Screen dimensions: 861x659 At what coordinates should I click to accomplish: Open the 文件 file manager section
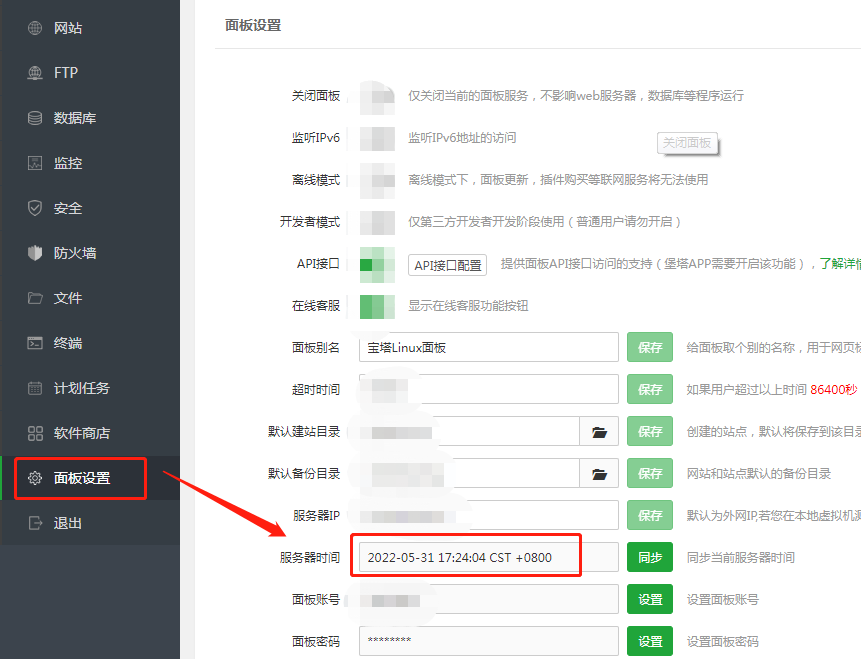tap(60, 297)
